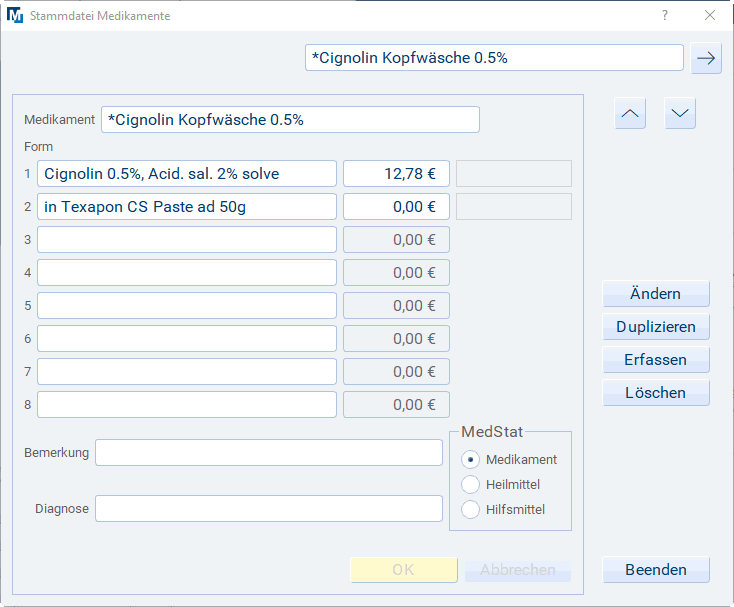Click the Diagnose input field
The width and height of the screenshot is (734, 607).
[269, 509]
